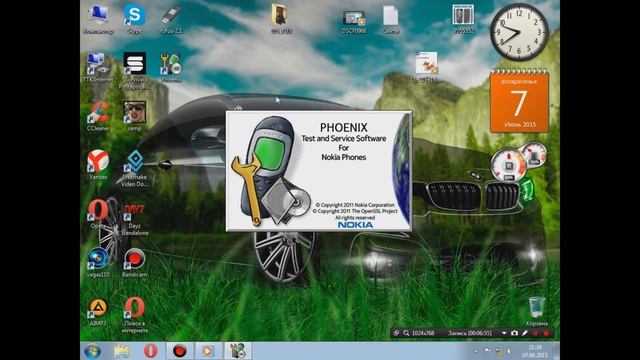Open the Recycle Bin (Корзина)

pos(536,311)
